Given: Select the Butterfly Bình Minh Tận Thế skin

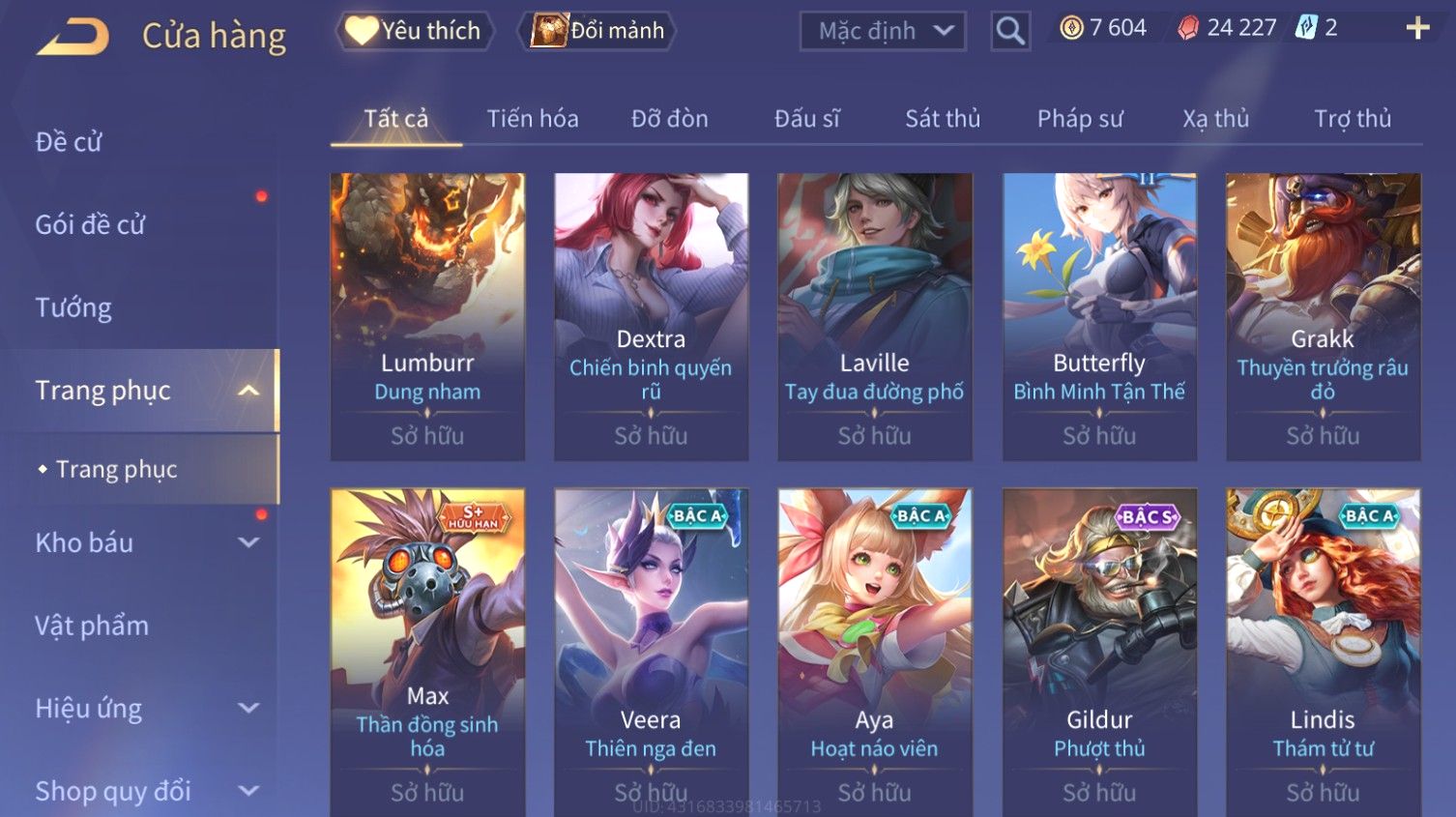Looking at the screenshot, I should (x=1099, y=317).
